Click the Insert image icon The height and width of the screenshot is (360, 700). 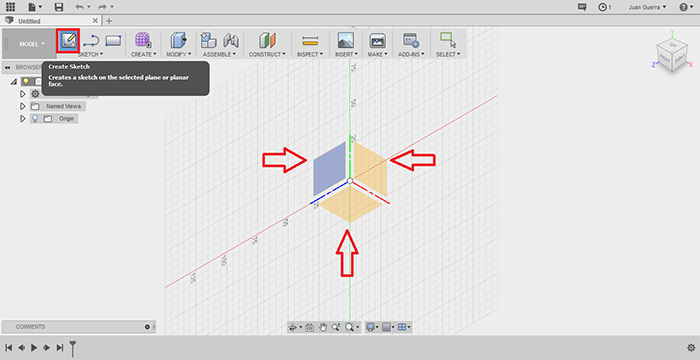pos(346,40)
